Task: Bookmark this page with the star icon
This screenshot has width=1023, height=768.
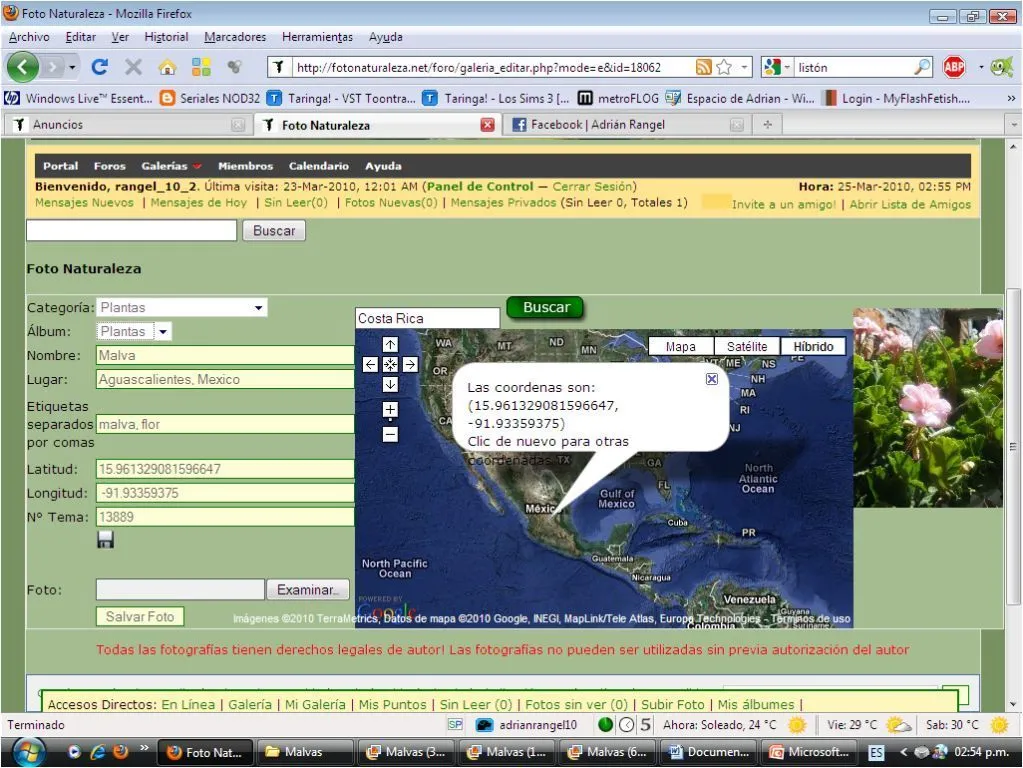Action: click(724, 67)
